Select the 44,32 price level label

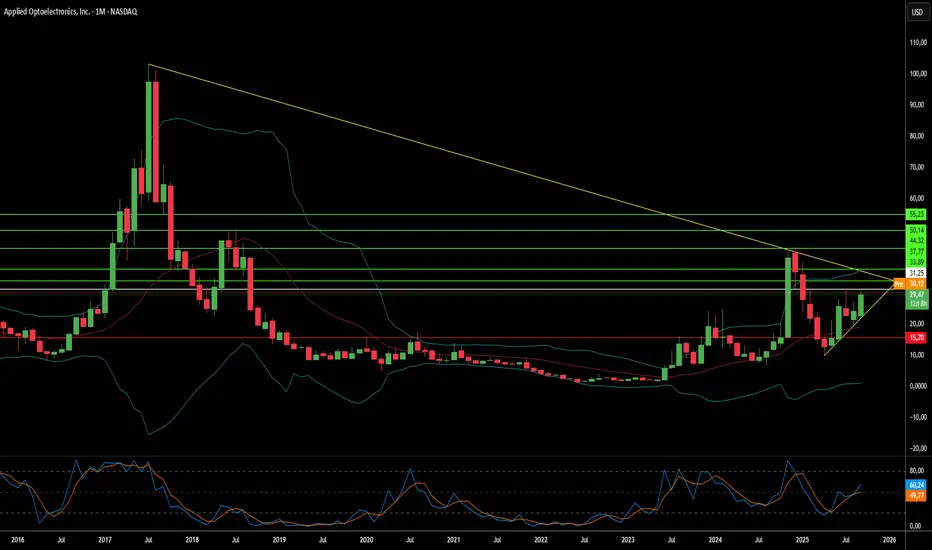click(x=915, y=240)
